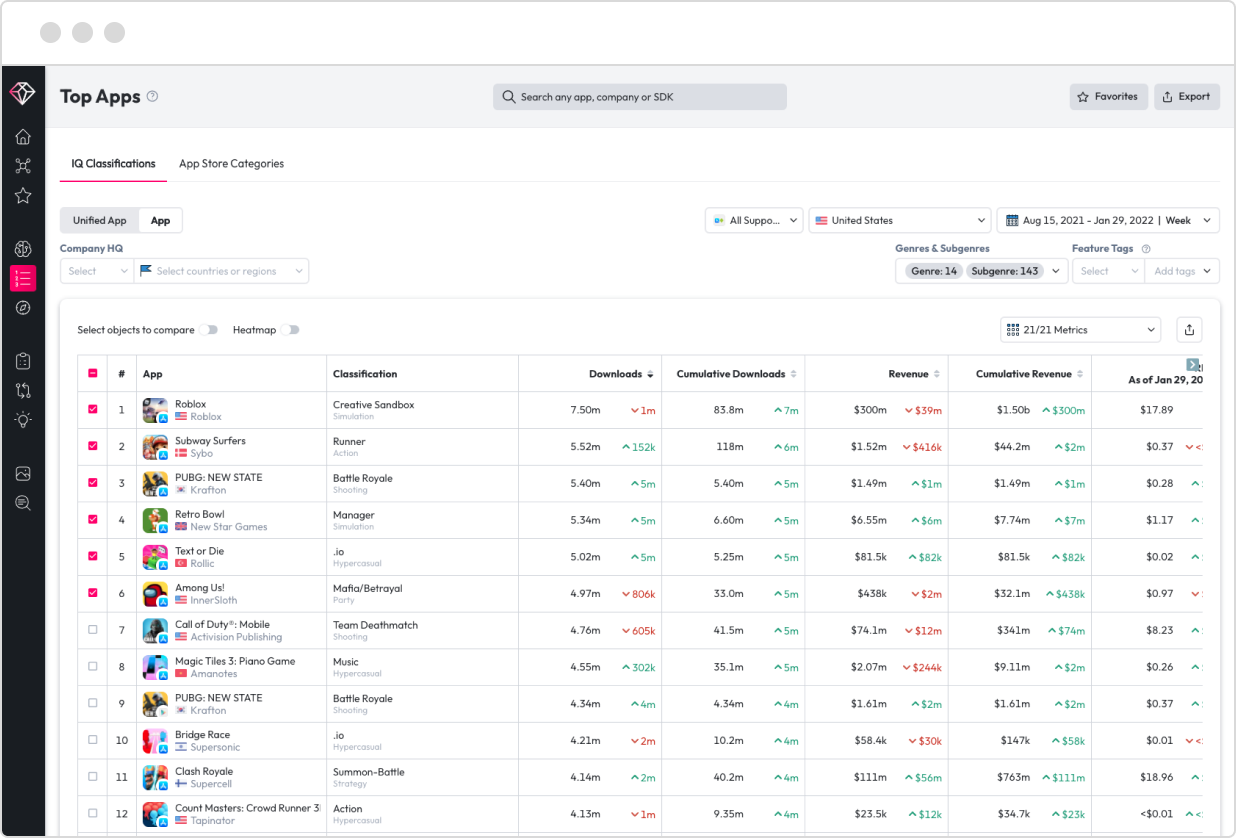This screenshot has height=838, width=1236.
Task: Sort by the Downloads column arrow
Action: [x=650, y=374]
